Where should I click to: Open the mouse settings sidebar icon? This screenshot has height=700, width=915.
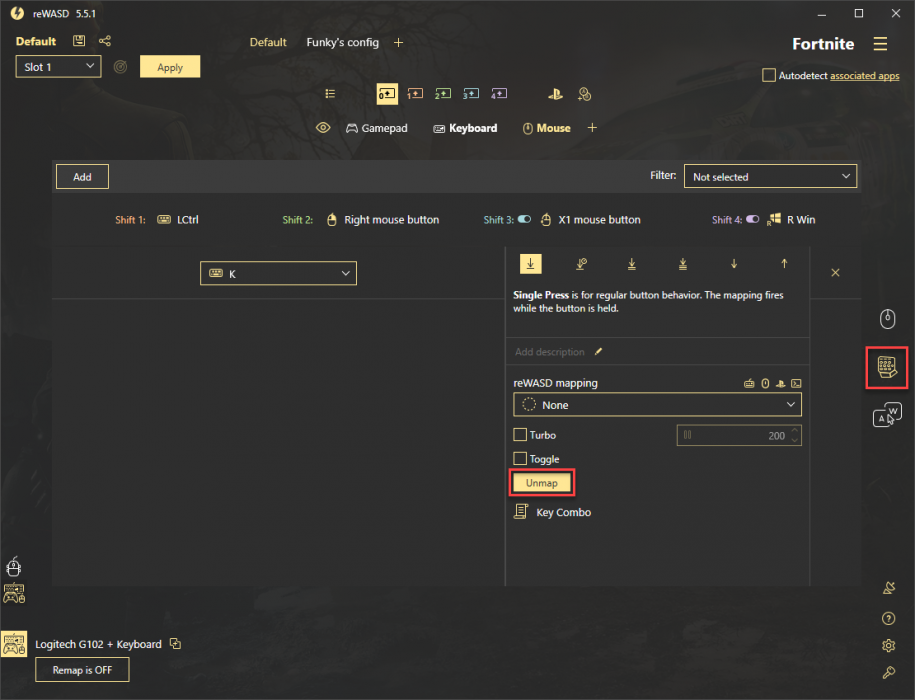[887, 319]
